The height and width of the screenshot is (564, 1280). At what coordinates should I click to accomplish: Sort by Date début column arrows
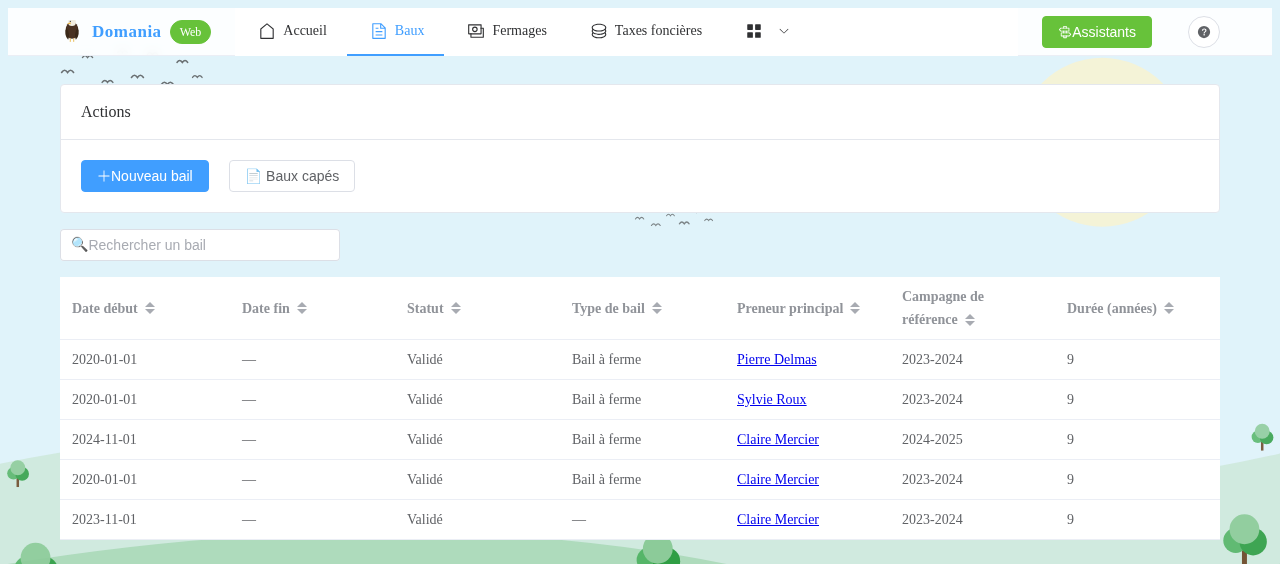point(150,308)
